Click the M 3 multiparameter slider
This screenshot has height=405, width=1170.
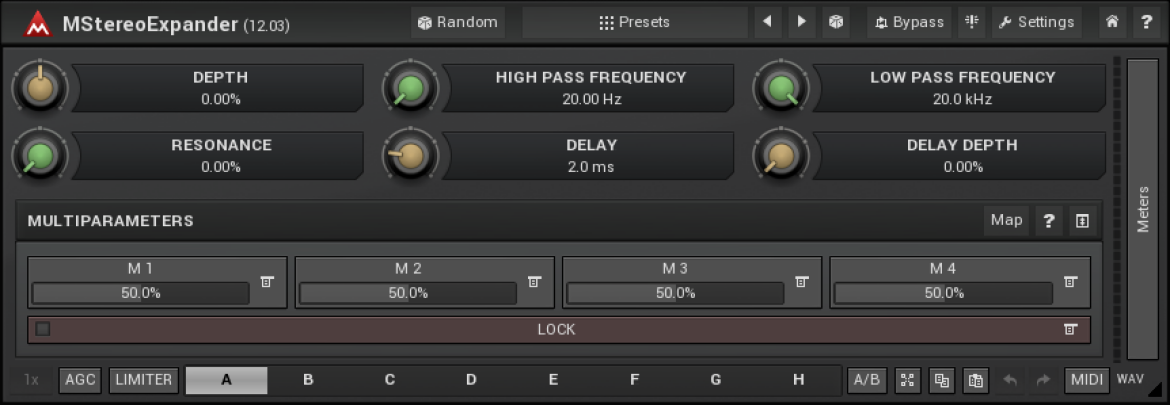click(x=675, y=293)
